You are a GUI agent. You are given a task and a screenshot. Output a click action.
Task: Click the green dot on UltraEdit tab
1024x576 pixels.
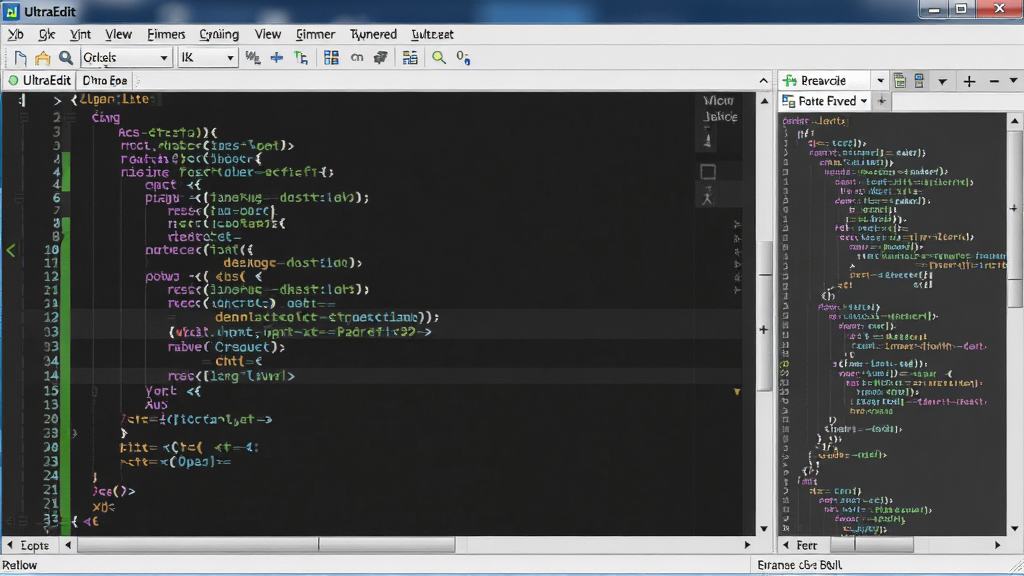13,80
